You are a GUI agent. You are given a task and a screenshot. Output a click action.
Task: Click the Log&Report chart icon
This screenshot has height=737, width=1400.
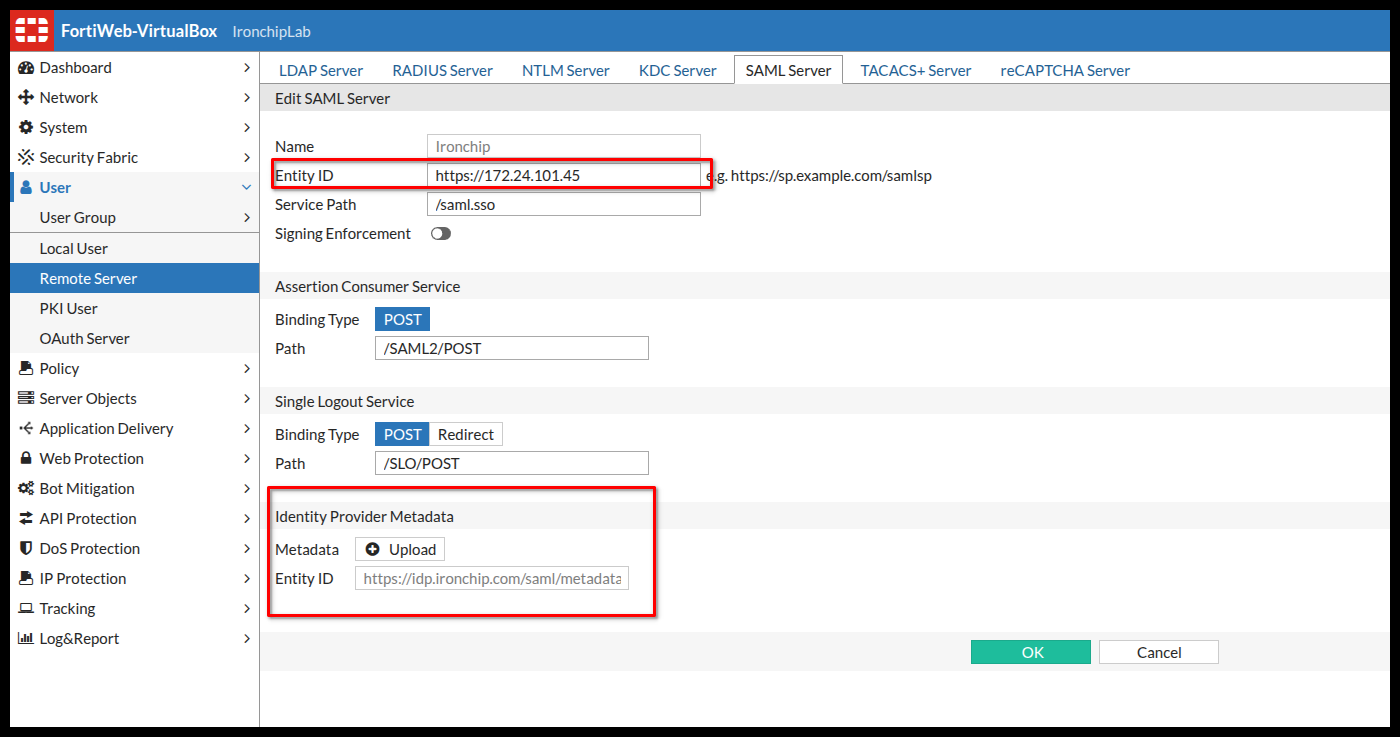point(26,639)
